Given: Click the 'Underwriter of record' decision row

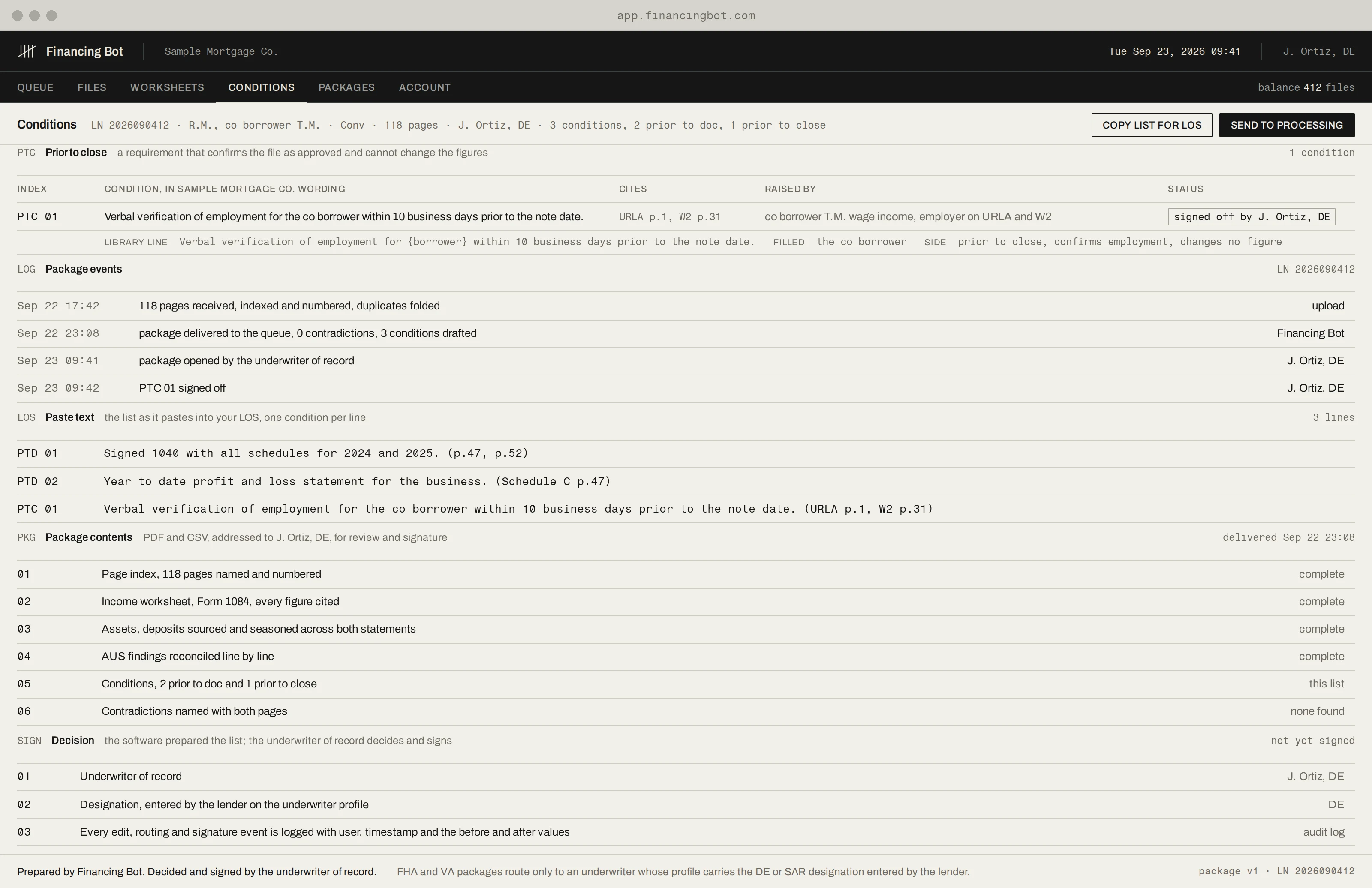Looking at the screenshot, I should pyautogui.click(x=686, y=777).
